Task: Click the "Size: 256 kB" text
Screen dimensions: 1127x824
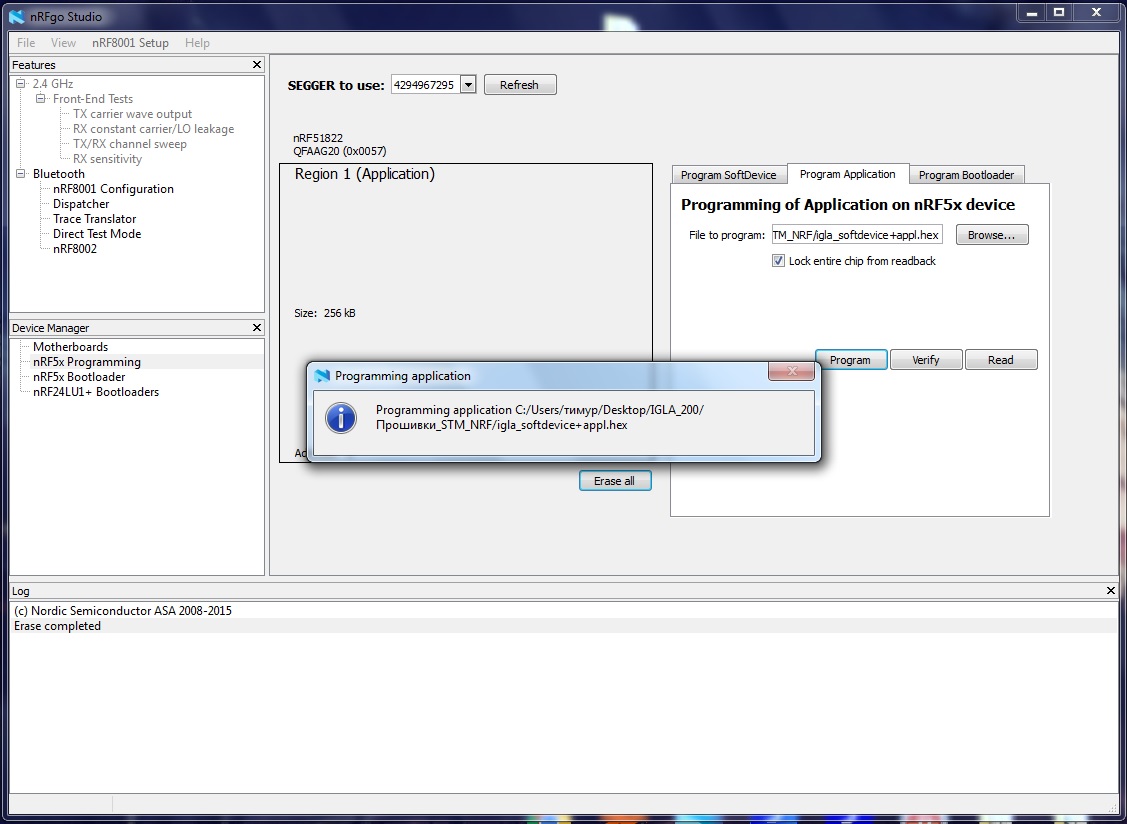Action: [x=325, y=313]
